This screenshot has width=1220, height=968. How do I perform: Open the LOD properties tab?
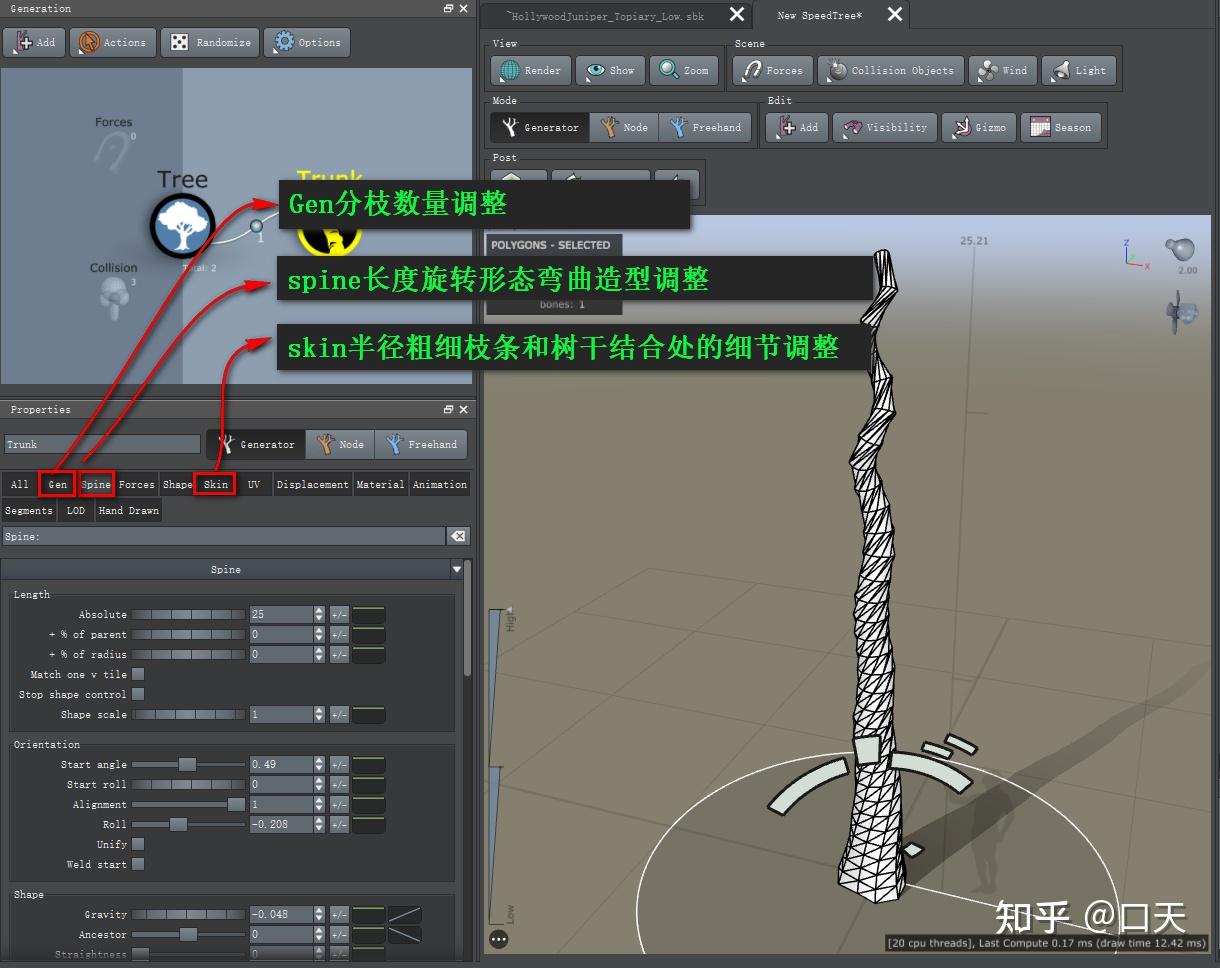pos(76,510)
